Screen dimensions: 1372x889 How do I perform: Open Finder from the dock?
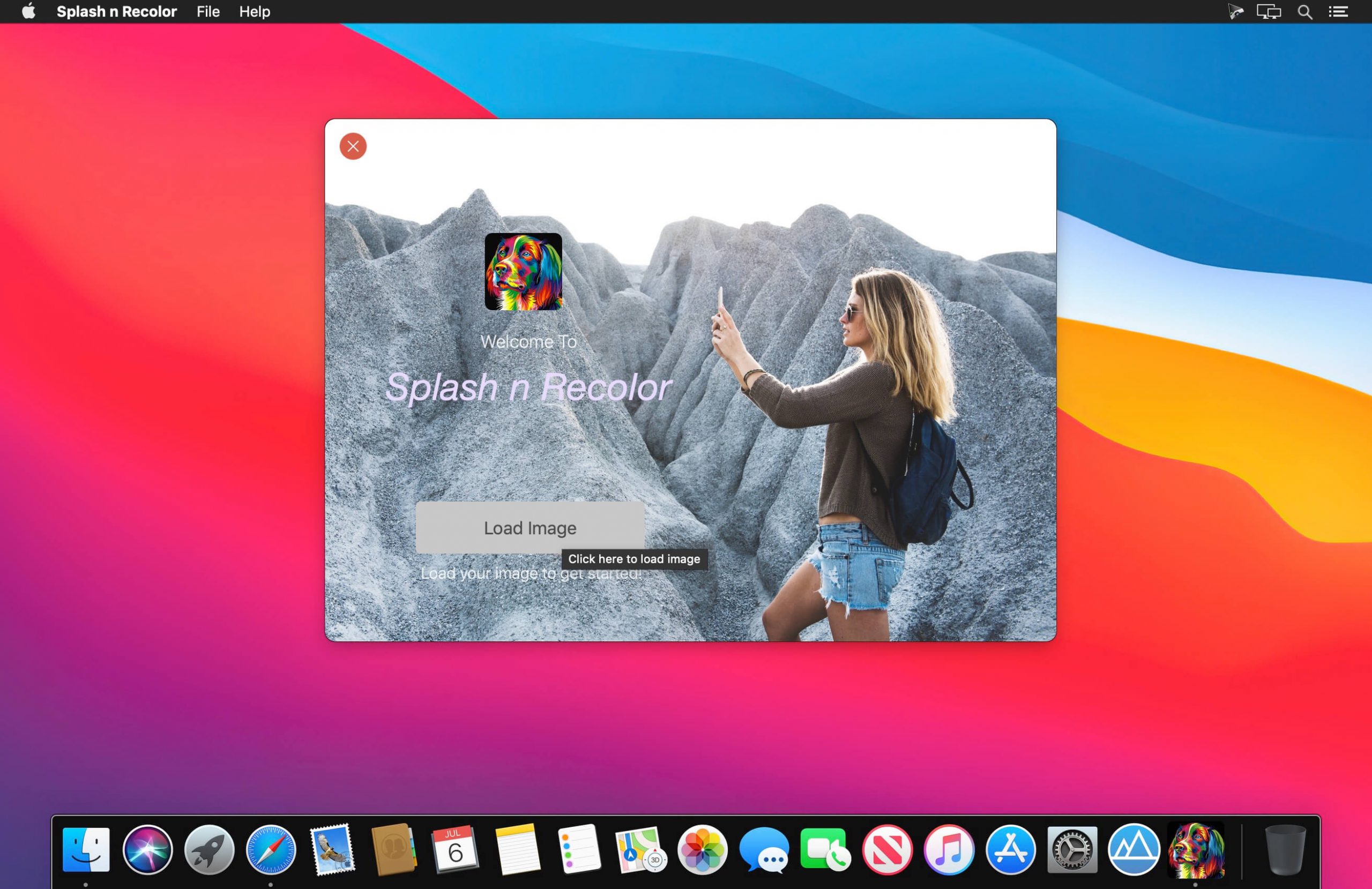[x=86, y=849]
